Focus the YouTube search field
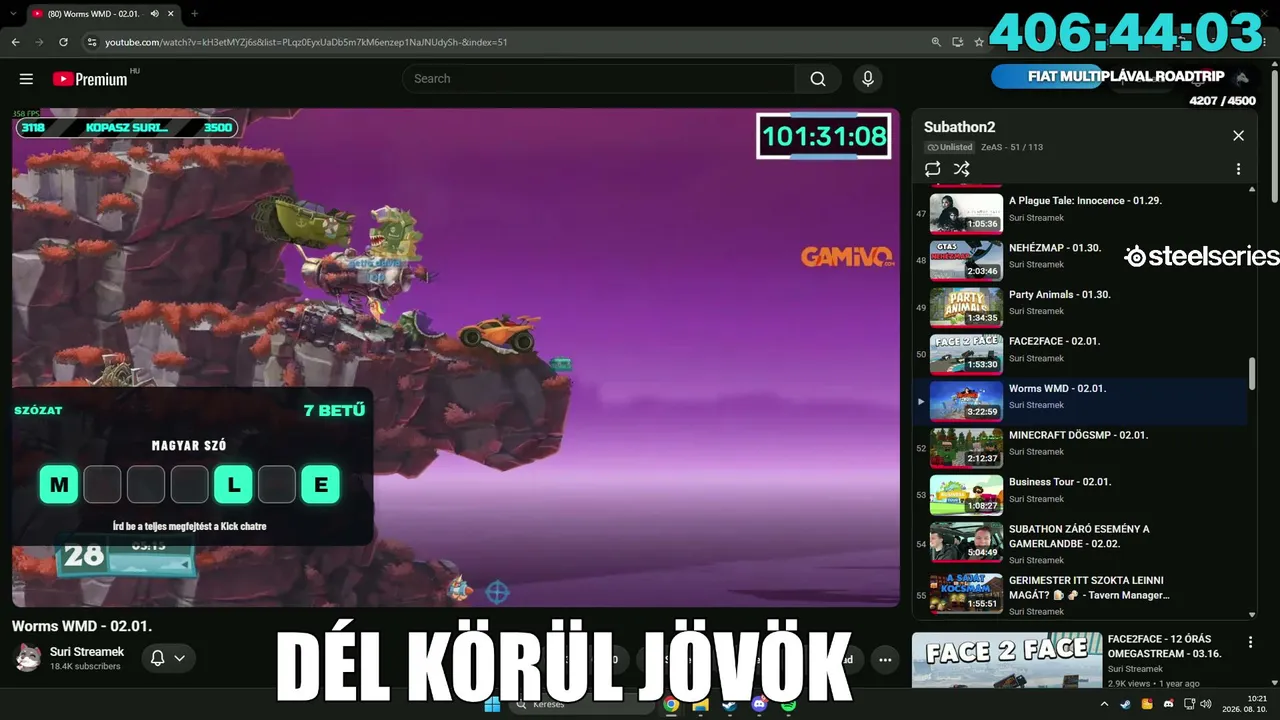 coord(599,79)
